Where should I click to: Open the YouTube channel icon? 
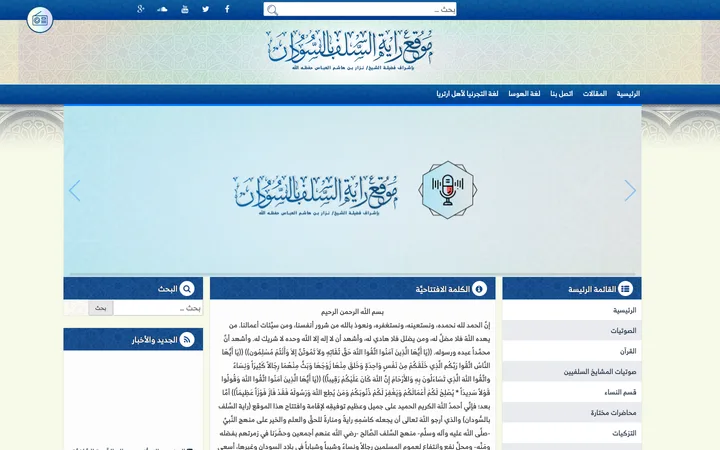click(185, 9)
